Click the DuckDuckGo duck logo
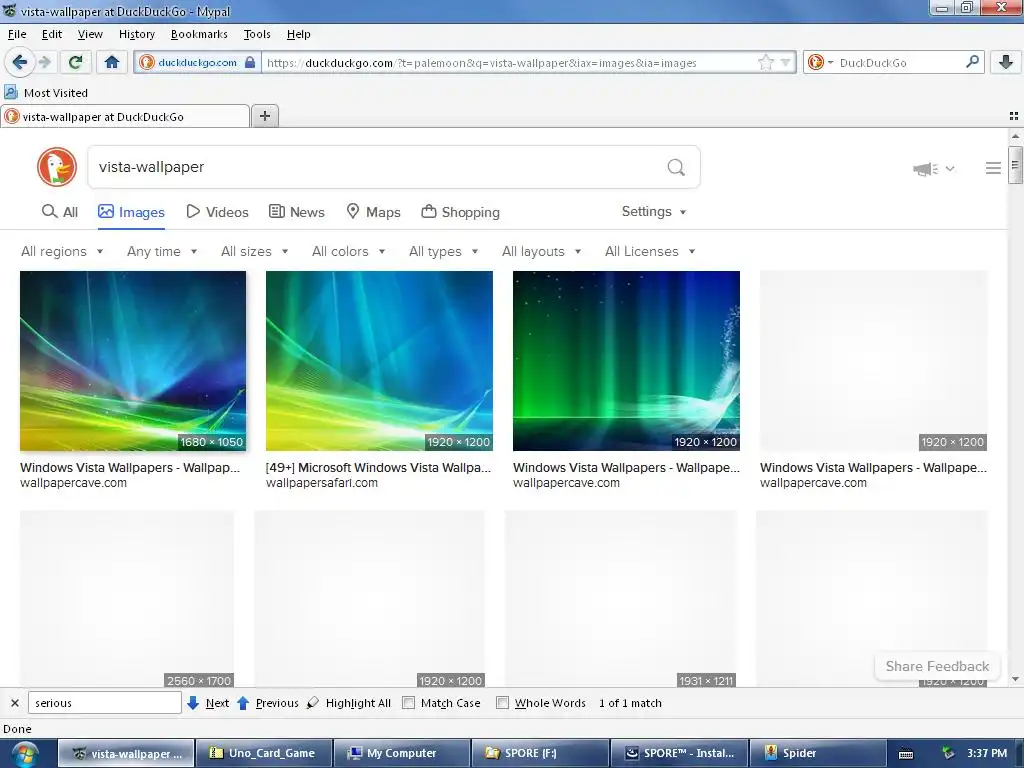 57,167
